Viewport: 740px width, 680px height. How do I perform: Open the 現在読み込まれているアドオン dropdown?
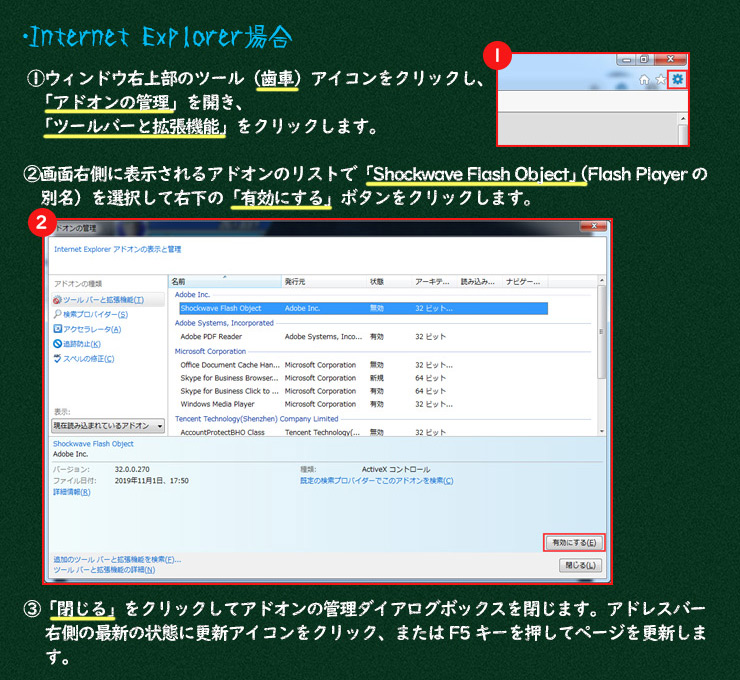coord(108,426)
